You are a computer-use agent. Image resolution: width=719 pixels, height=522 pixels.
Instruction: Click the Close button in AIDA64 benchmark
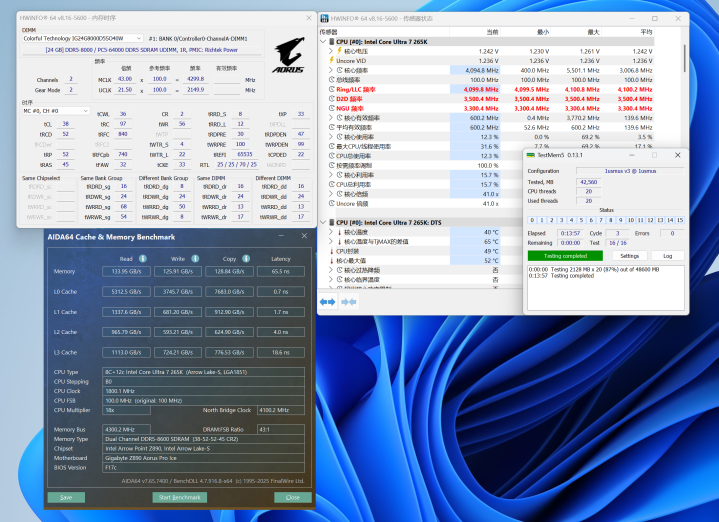(x=293, y=497)
